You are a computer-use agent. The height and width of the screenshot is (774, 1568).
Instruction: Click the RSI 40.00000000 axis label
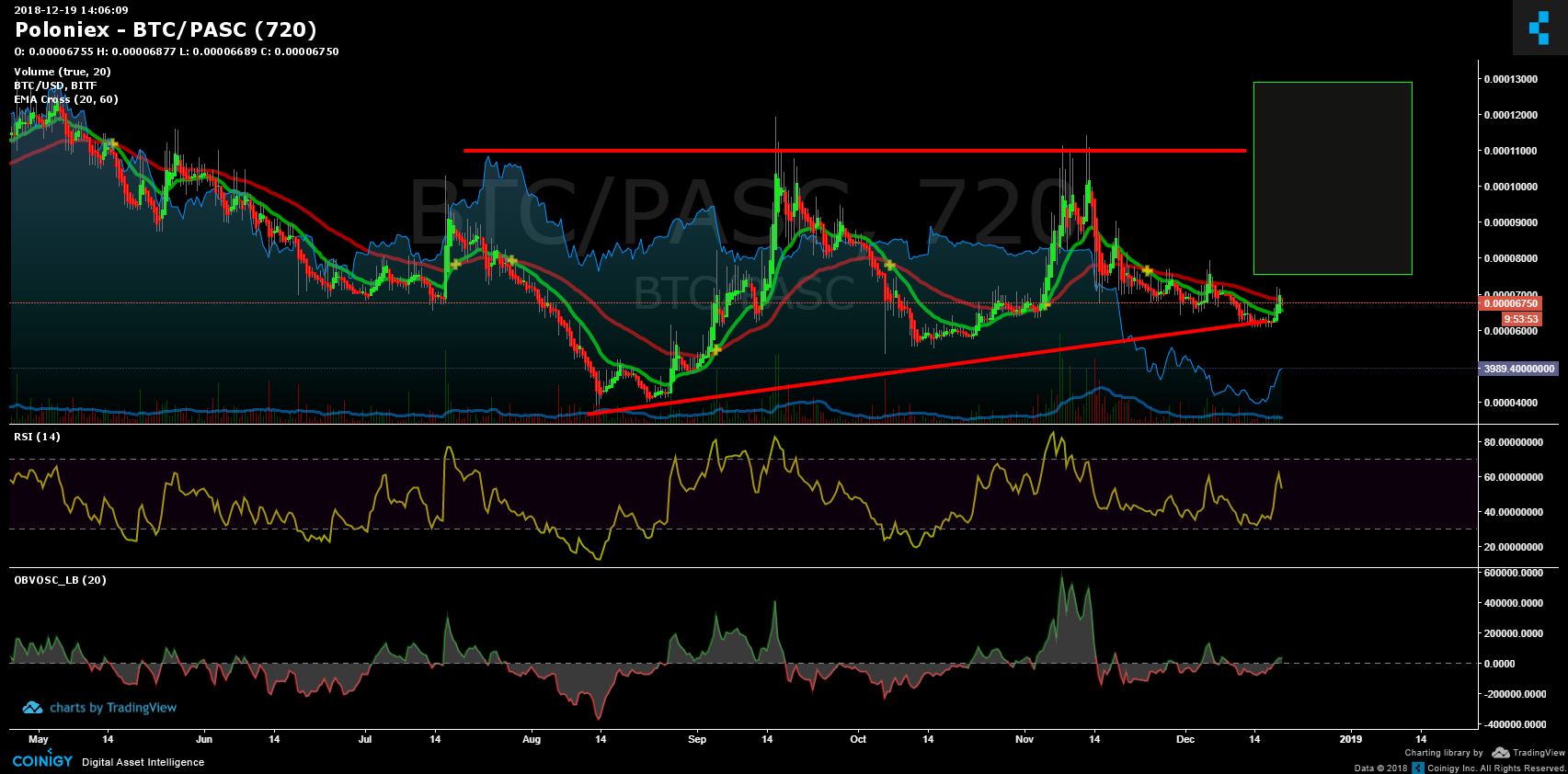click(1513, 512)
